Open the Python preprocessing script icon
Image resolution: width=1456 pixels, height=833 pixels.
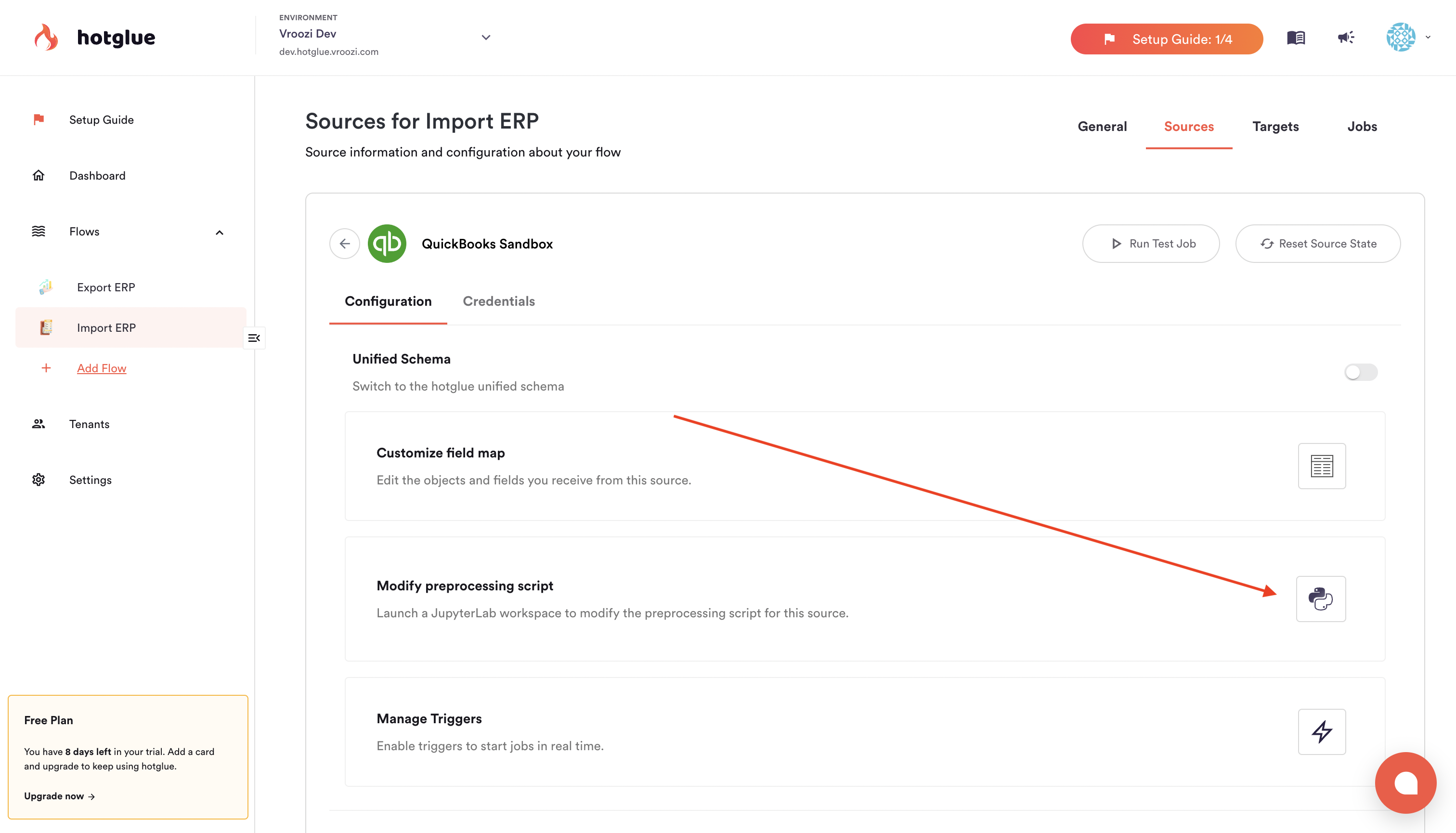[1320, 599]
